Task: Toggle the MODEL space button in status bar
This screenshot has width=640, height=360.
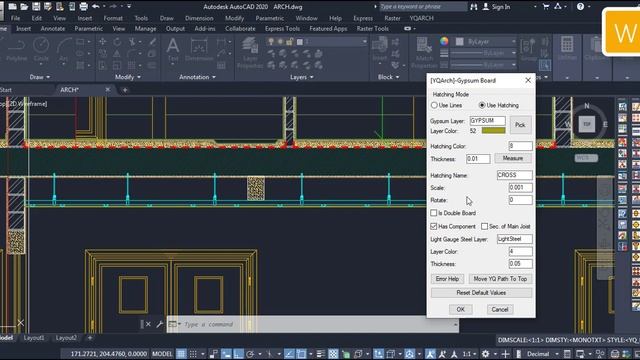Action: click(162, 354)
